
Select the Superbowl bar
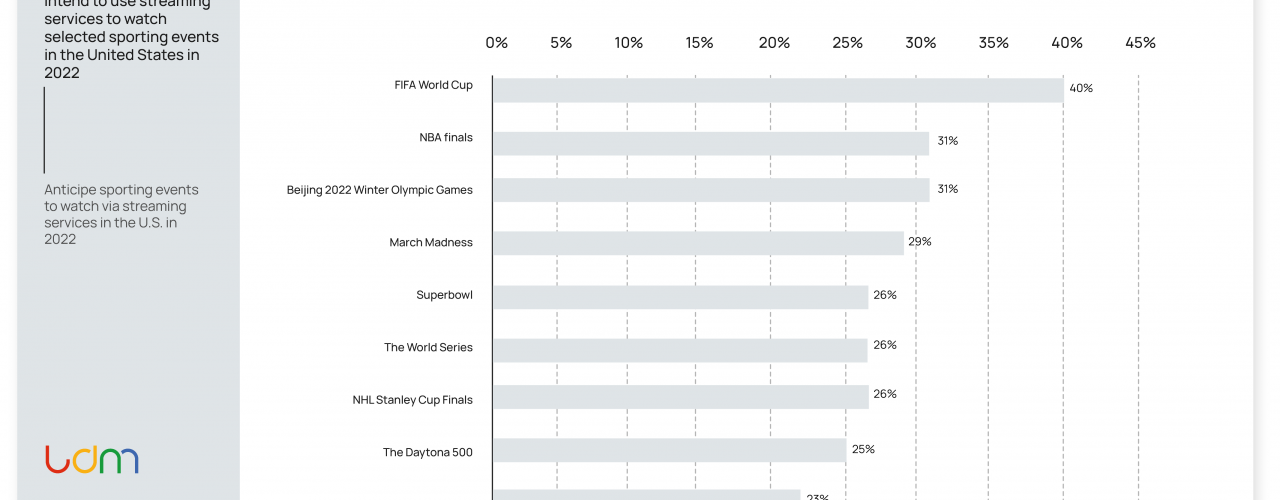coord(680,297)
